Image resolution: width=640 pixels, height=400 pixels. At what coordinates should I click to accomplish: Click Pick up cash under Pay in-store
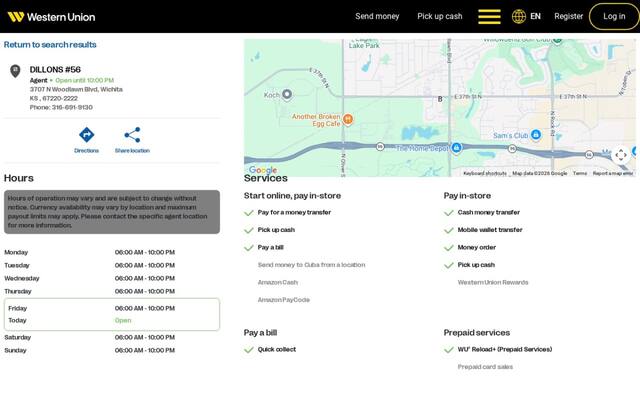(x=476, y=265)
